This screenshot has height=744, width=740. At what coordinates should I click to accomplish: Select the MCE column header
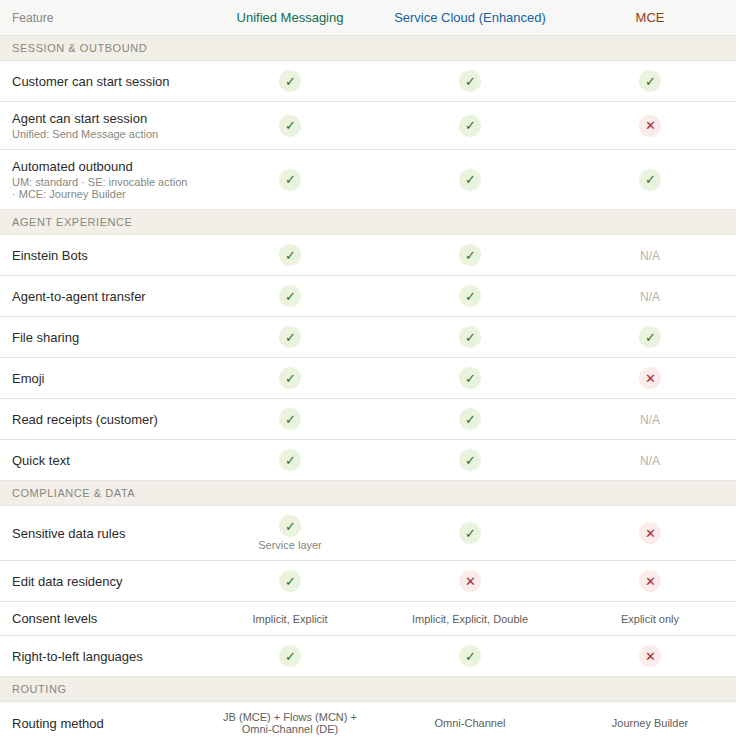(x=649, y=18)
